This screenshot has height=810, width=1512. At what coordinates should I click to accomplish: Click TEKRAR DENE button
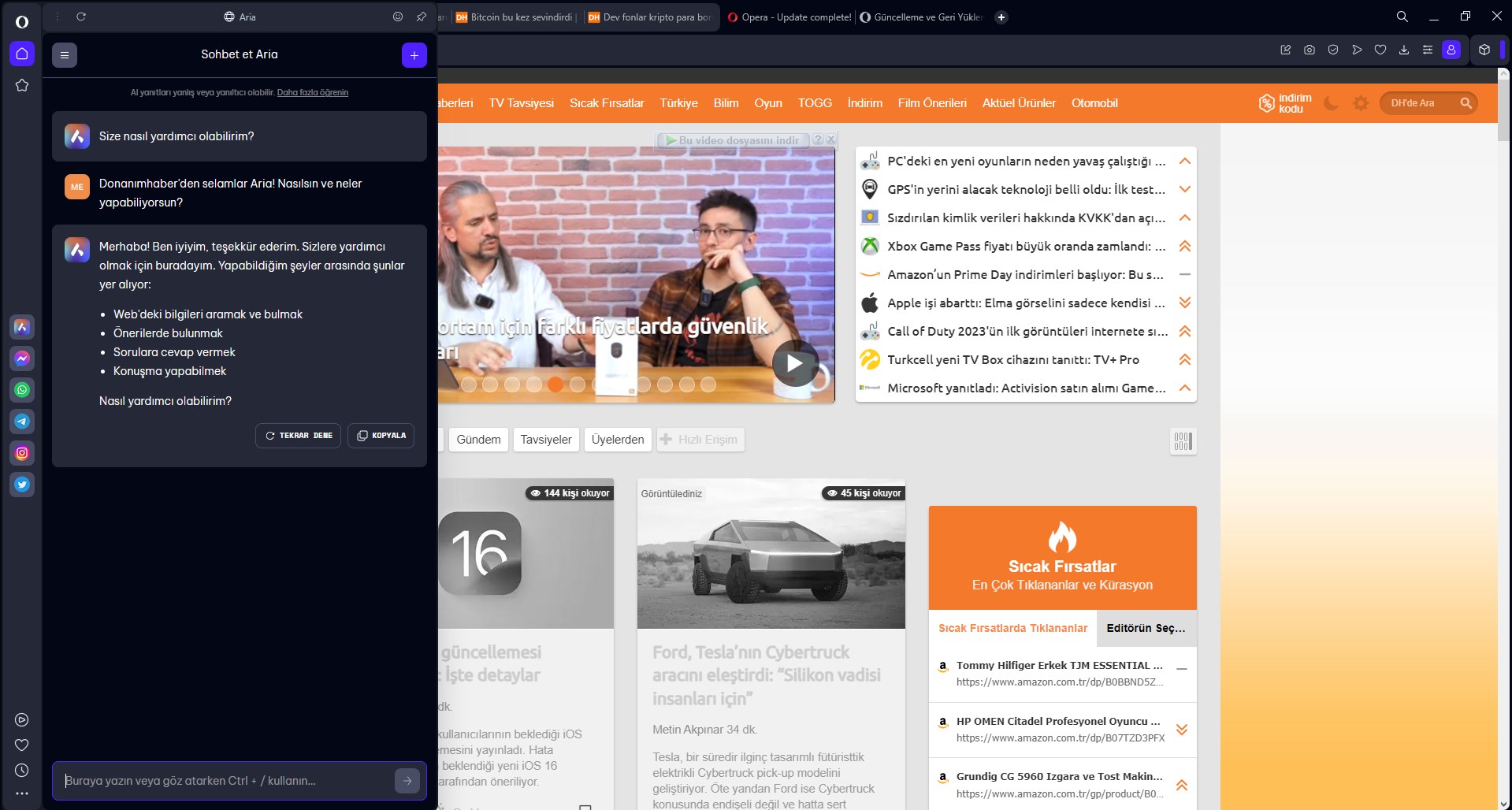298,436
